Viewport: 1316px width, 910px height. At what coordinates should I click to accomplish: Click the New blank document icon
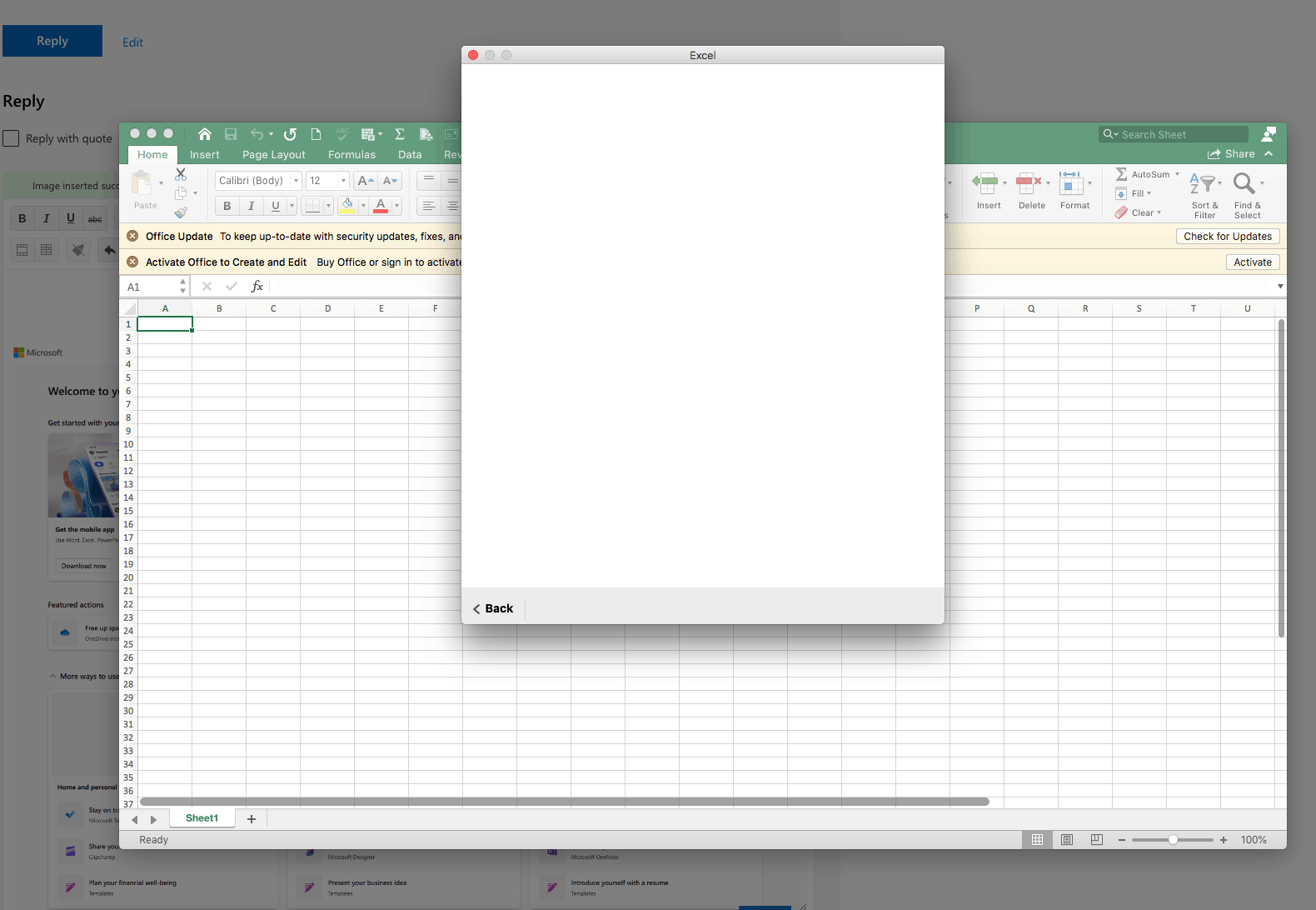click(316, 134)
